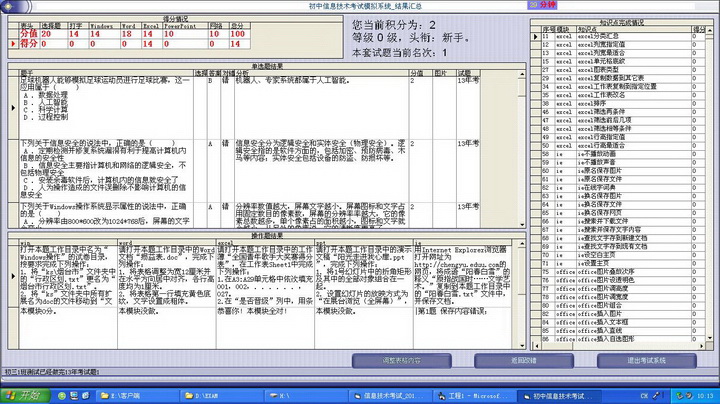Click the '您当前积分为: 2' text

pos(394,25)
